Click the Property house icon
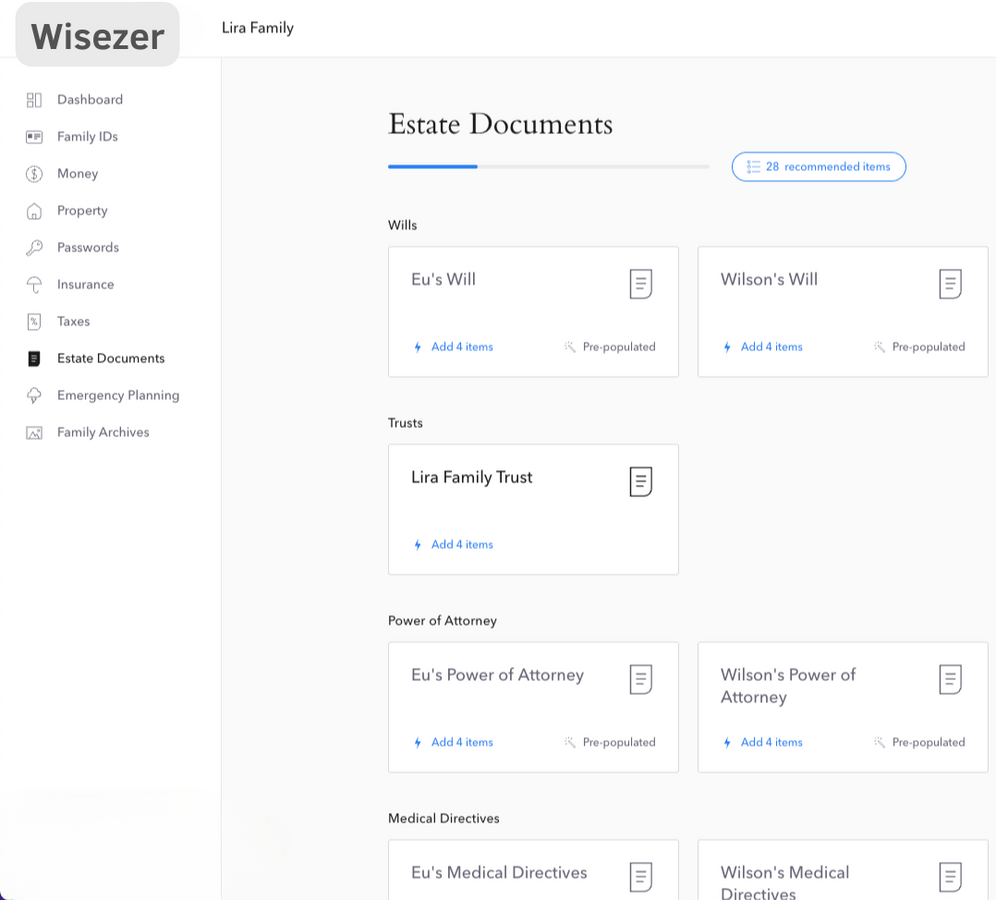 (x=34, y=211)
